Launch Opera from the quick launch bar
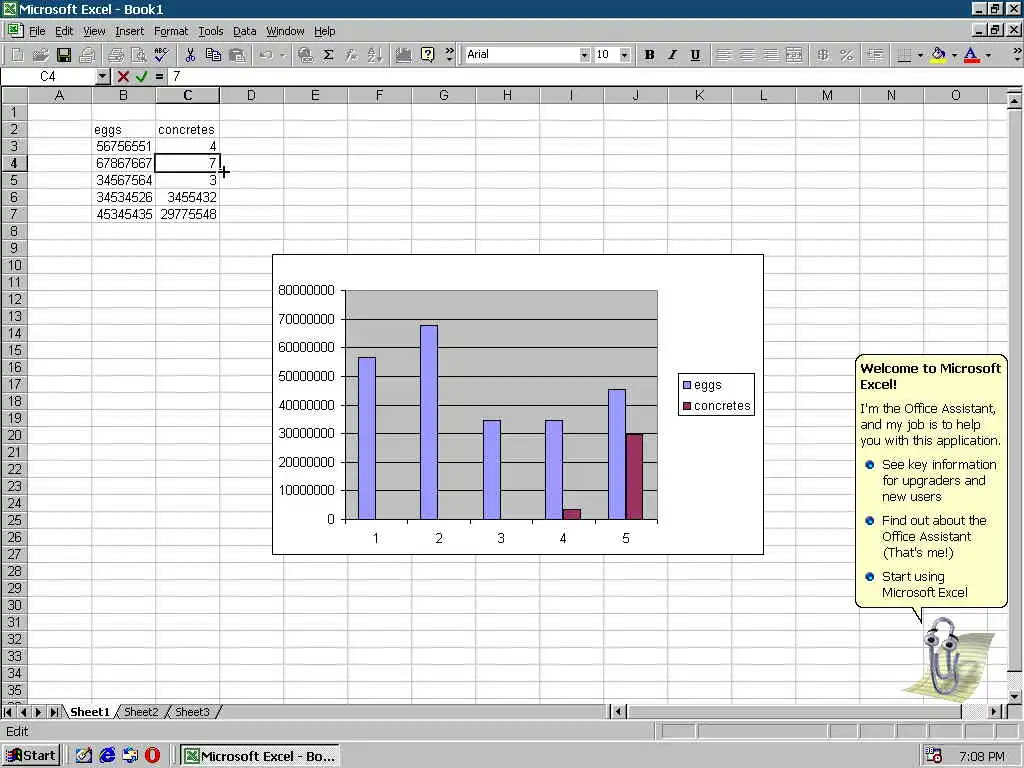 pyautogui.click(x=153, y=756)
